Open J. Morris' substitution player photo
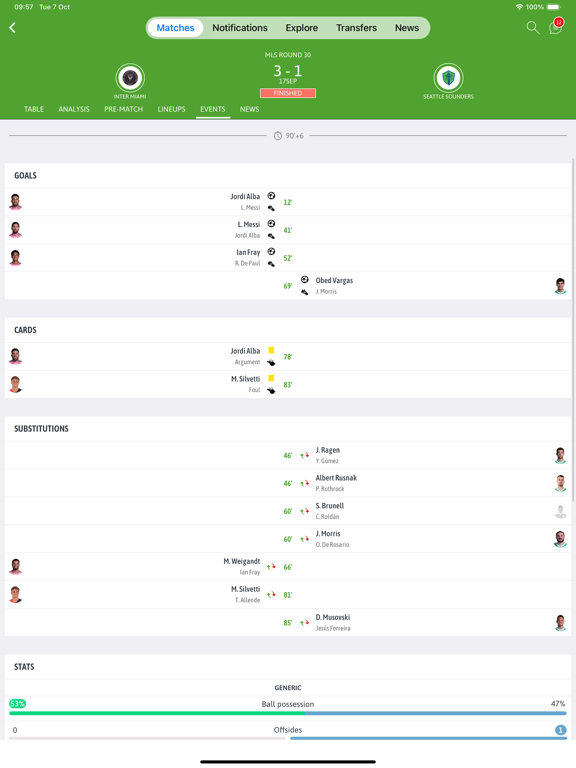Viewport: 576px width, 768px height. click(560, 539)
